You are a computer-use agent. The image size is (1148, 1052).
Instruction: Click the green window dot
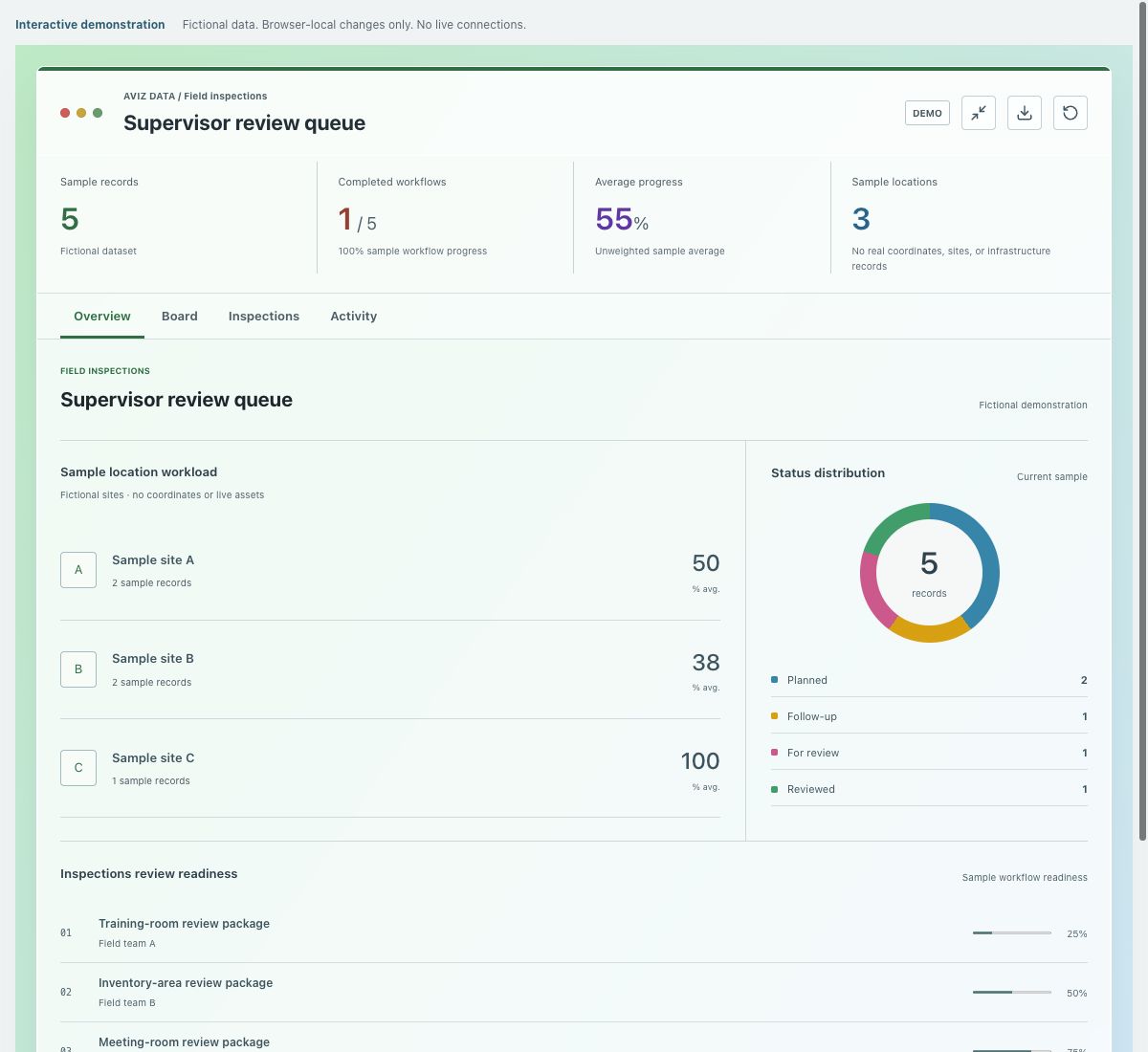[x=98, y=113]
